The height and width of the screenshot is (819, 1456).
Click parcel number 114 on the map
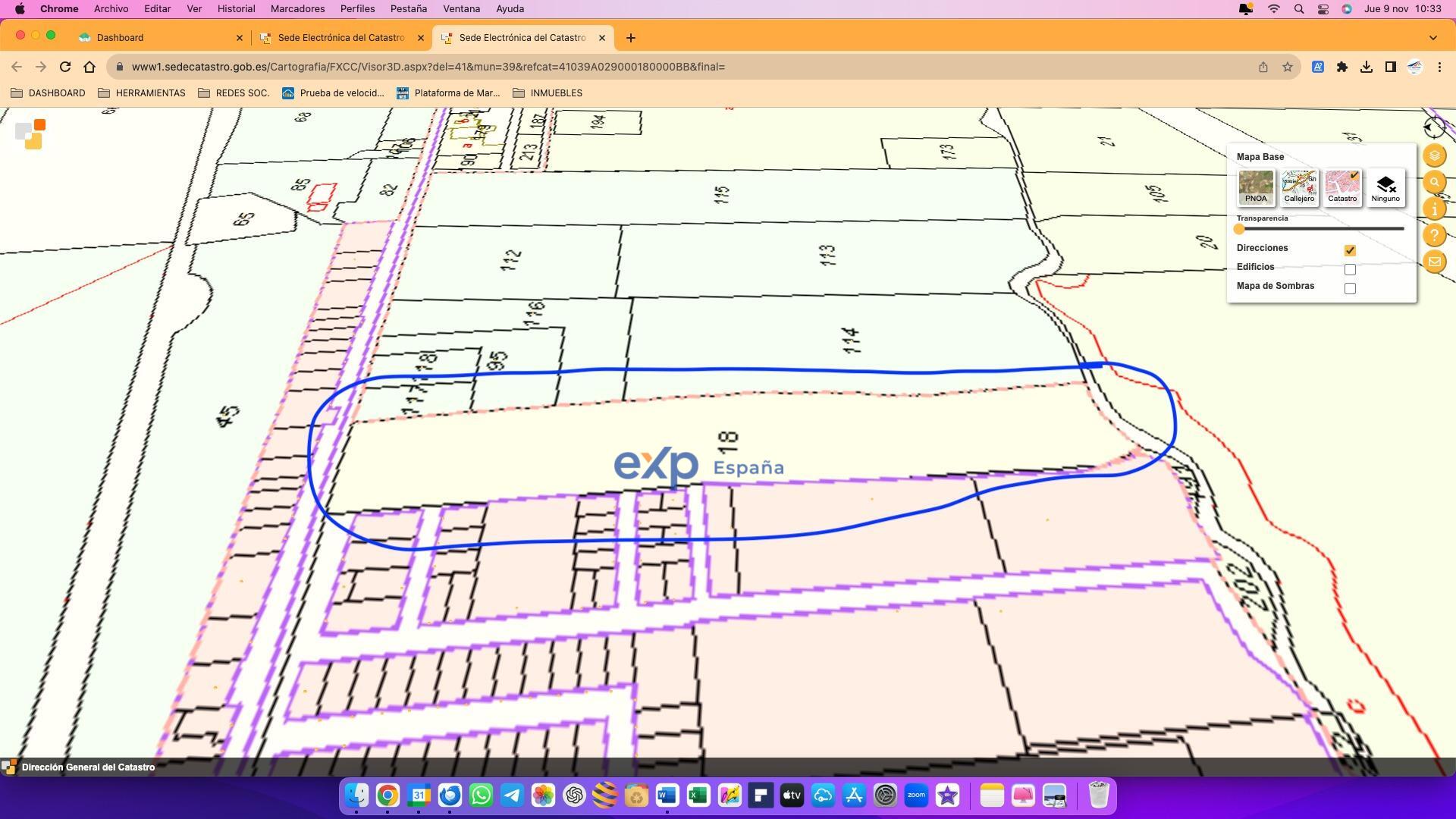pyautogui.click(x=851, y=340)
